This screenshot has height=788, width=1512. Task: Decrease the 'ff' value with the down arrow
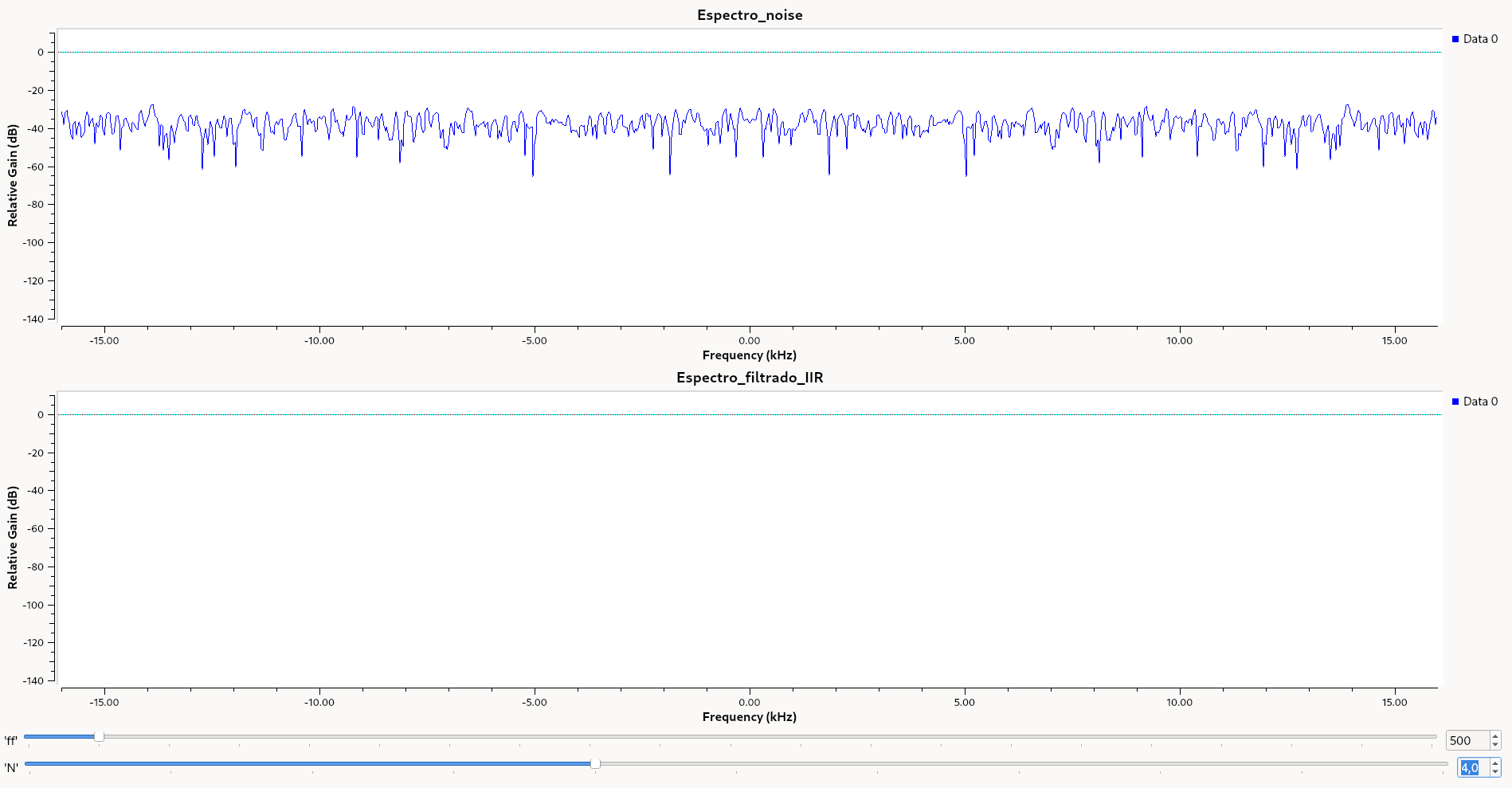click(1495, 745)
